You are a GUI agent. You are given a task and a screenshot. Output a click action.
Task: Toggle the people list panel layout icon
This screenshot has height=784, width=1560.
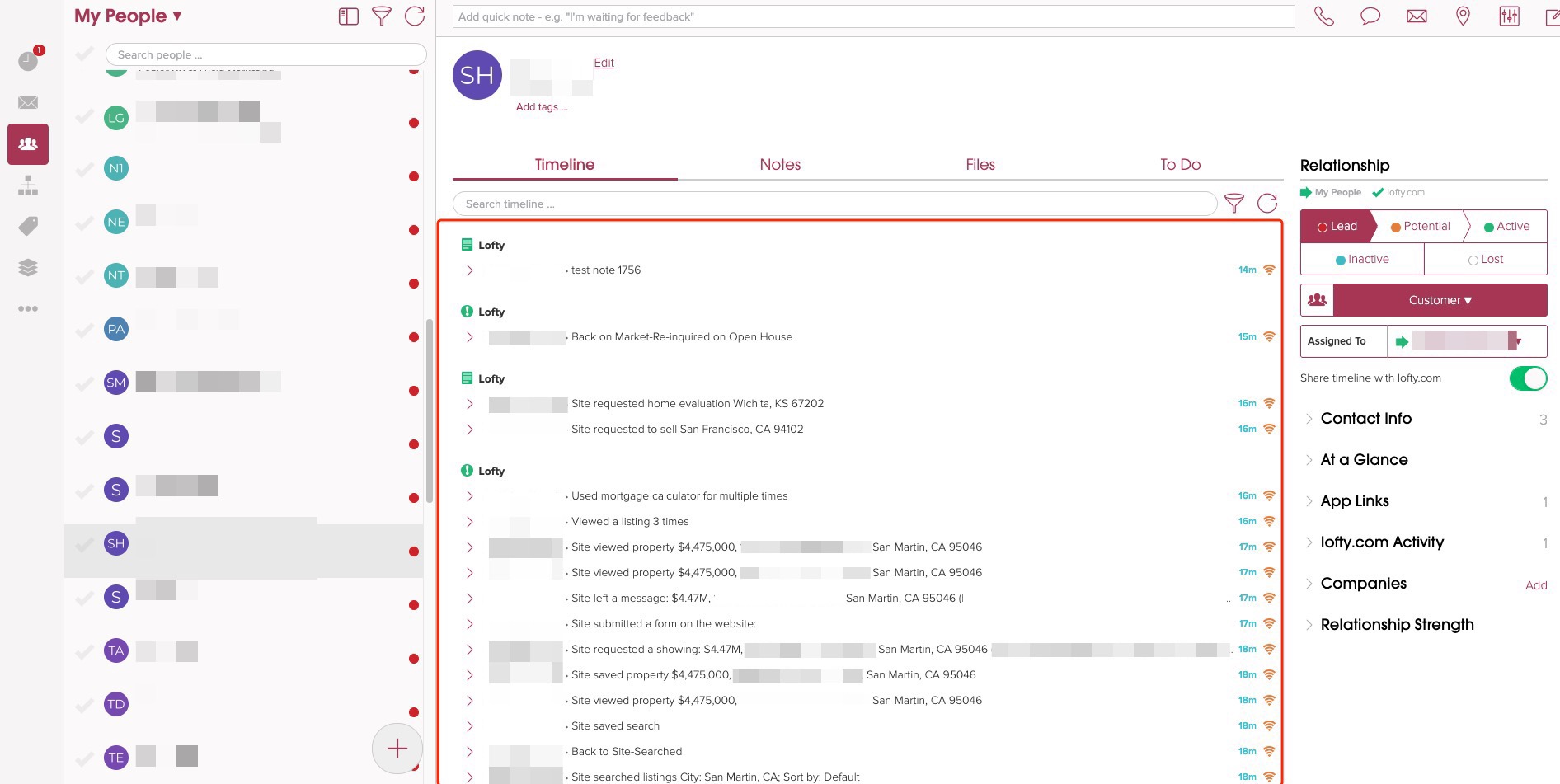point(349,16)
